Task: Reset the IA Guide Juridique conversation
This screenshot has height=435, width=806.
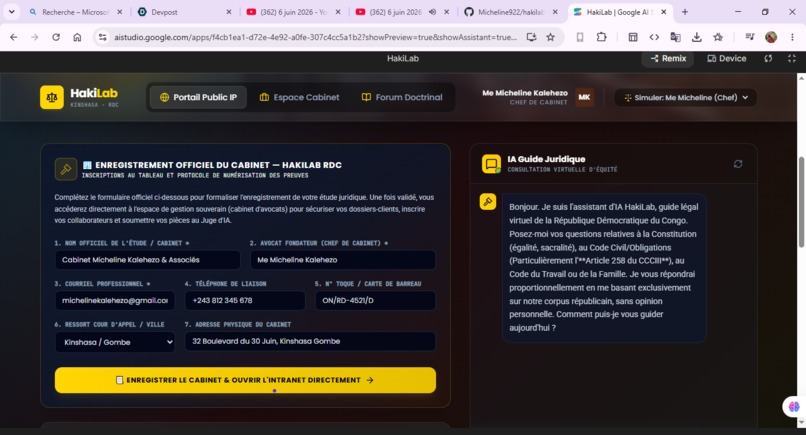Action: tap(738, 164)
